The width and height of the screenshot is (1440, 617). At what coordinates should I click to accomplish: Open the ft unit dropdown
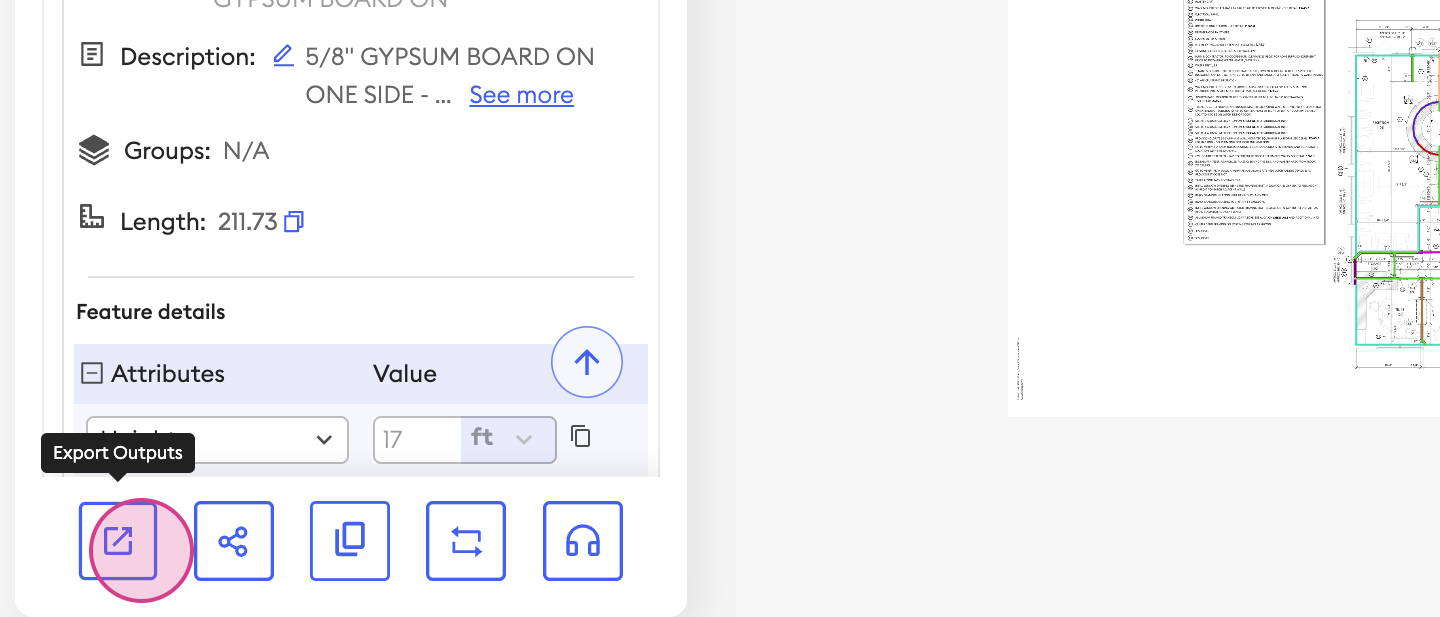[508, 440]
